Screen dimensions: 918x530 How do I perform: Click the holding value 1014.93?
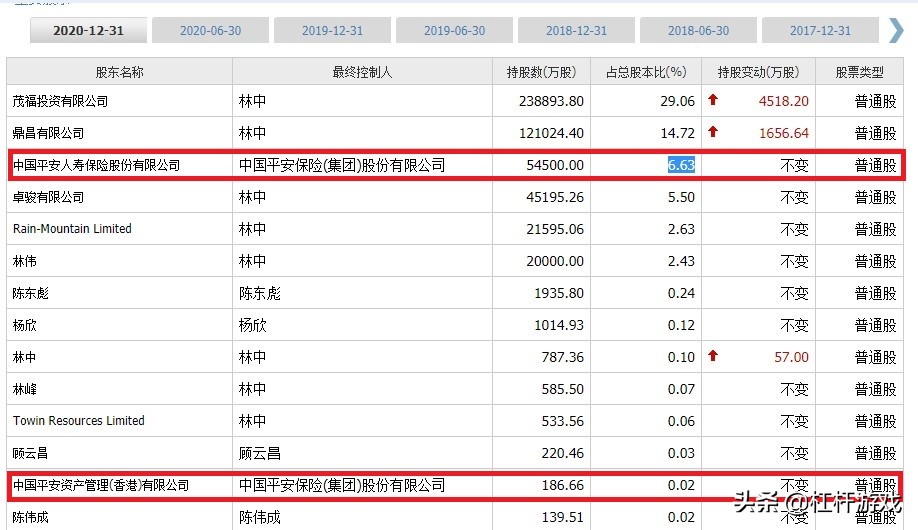click(559, 325)
